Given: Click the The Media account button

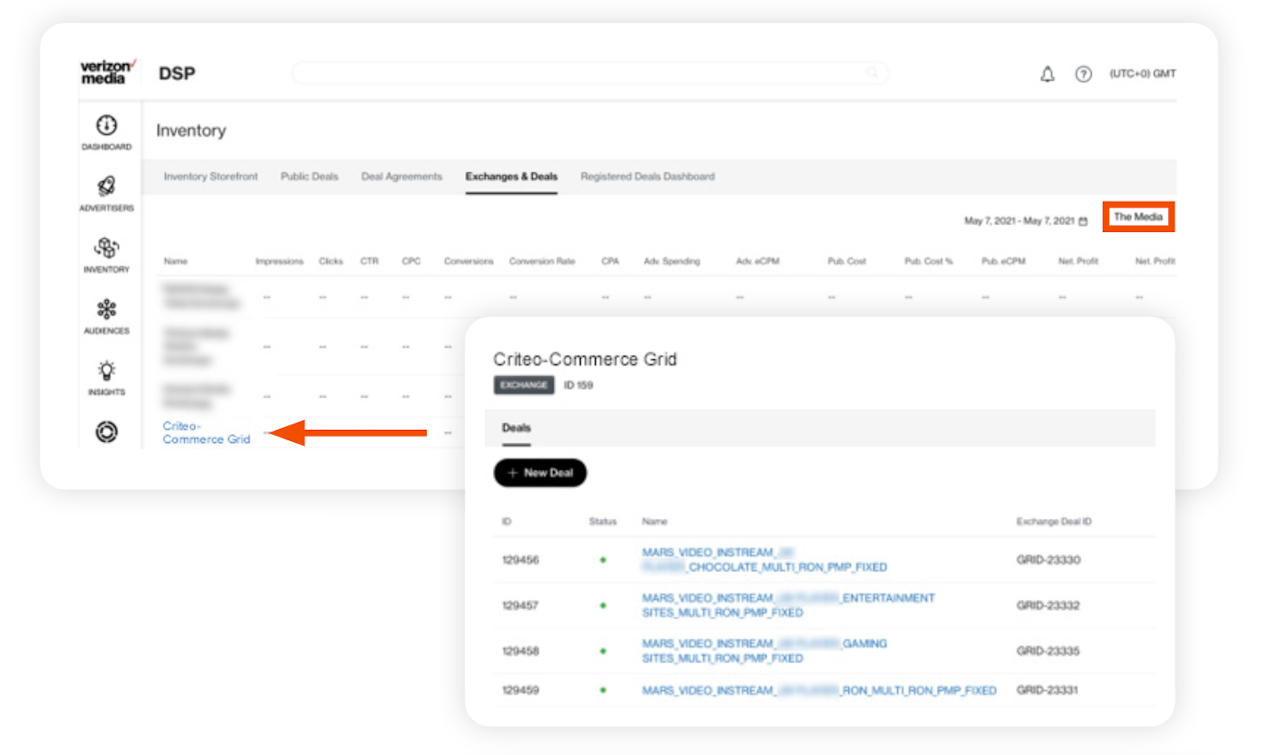Looking at the screenshot, I should [x=1138, y=217].
